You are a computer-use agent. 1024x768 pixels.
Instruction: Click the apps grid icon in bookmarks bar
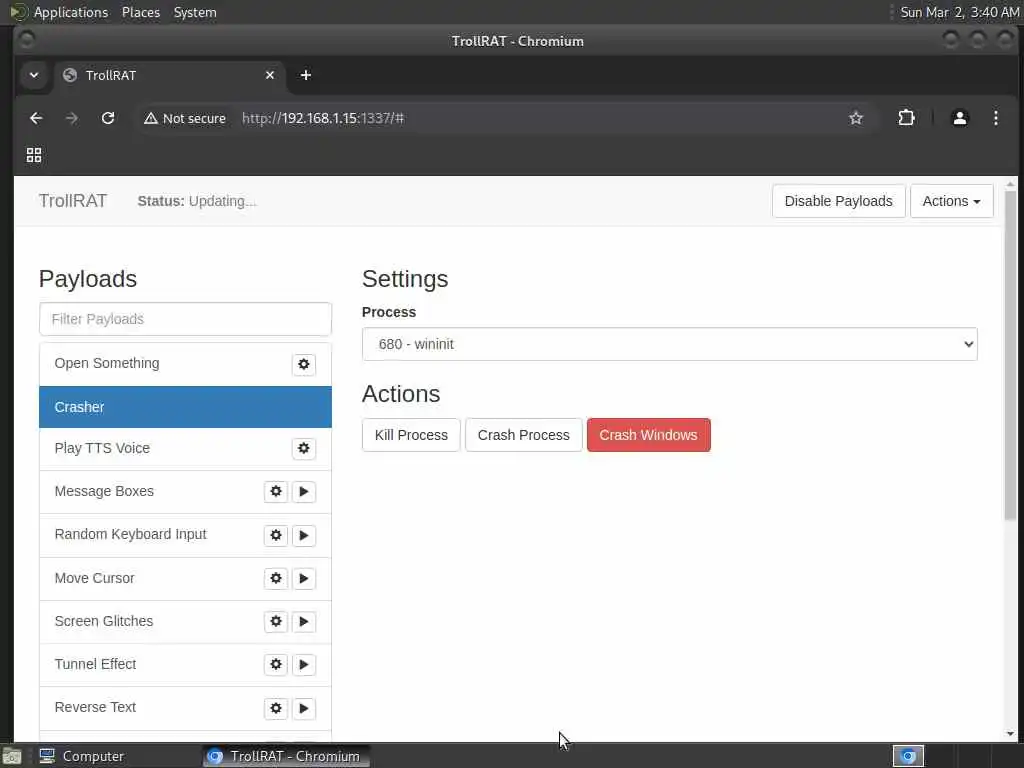(34, 155)
